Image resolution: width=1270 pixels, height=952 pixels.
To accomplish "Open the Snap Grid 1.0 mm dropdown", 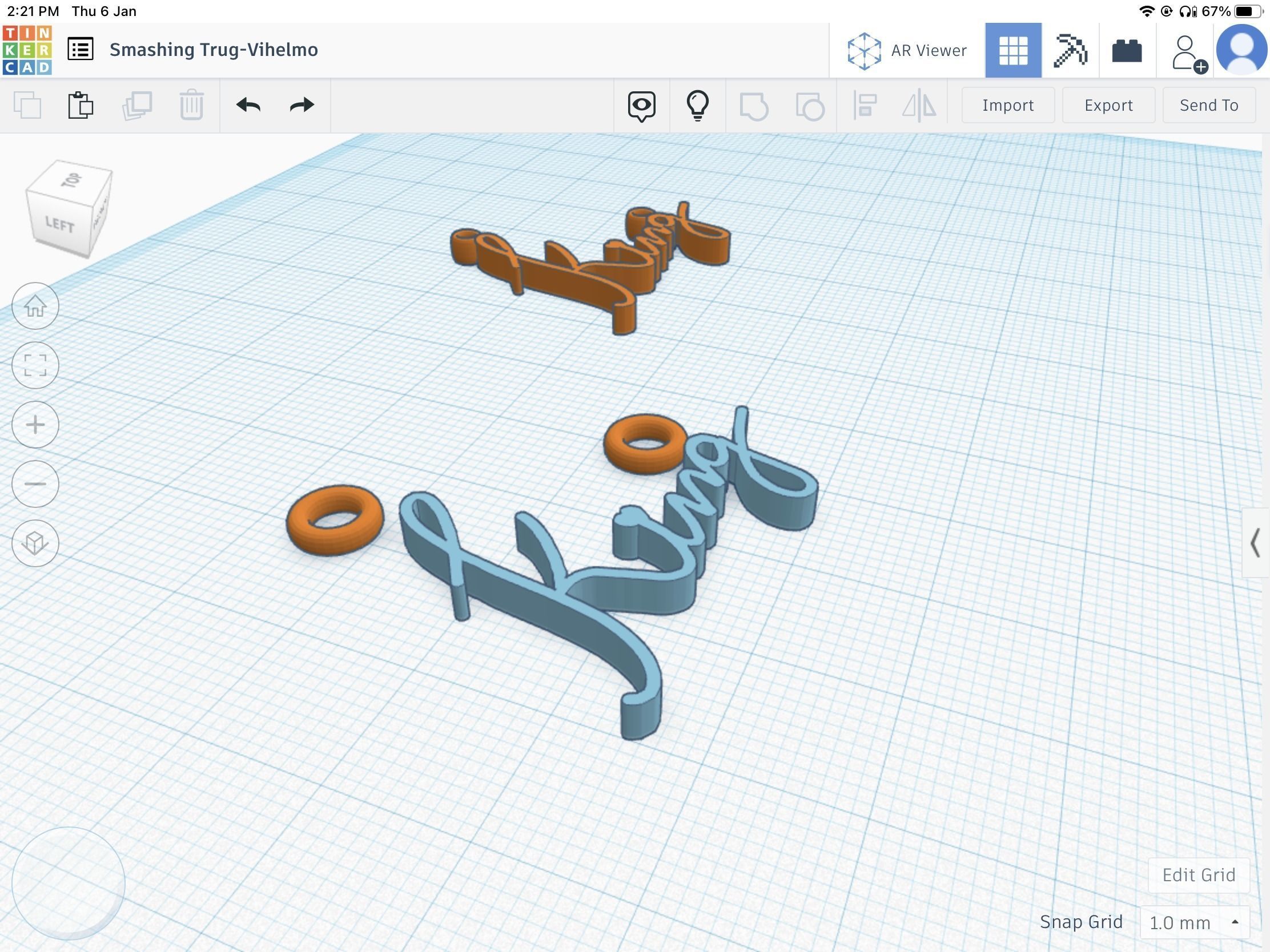I will [x=1194, y=923].
